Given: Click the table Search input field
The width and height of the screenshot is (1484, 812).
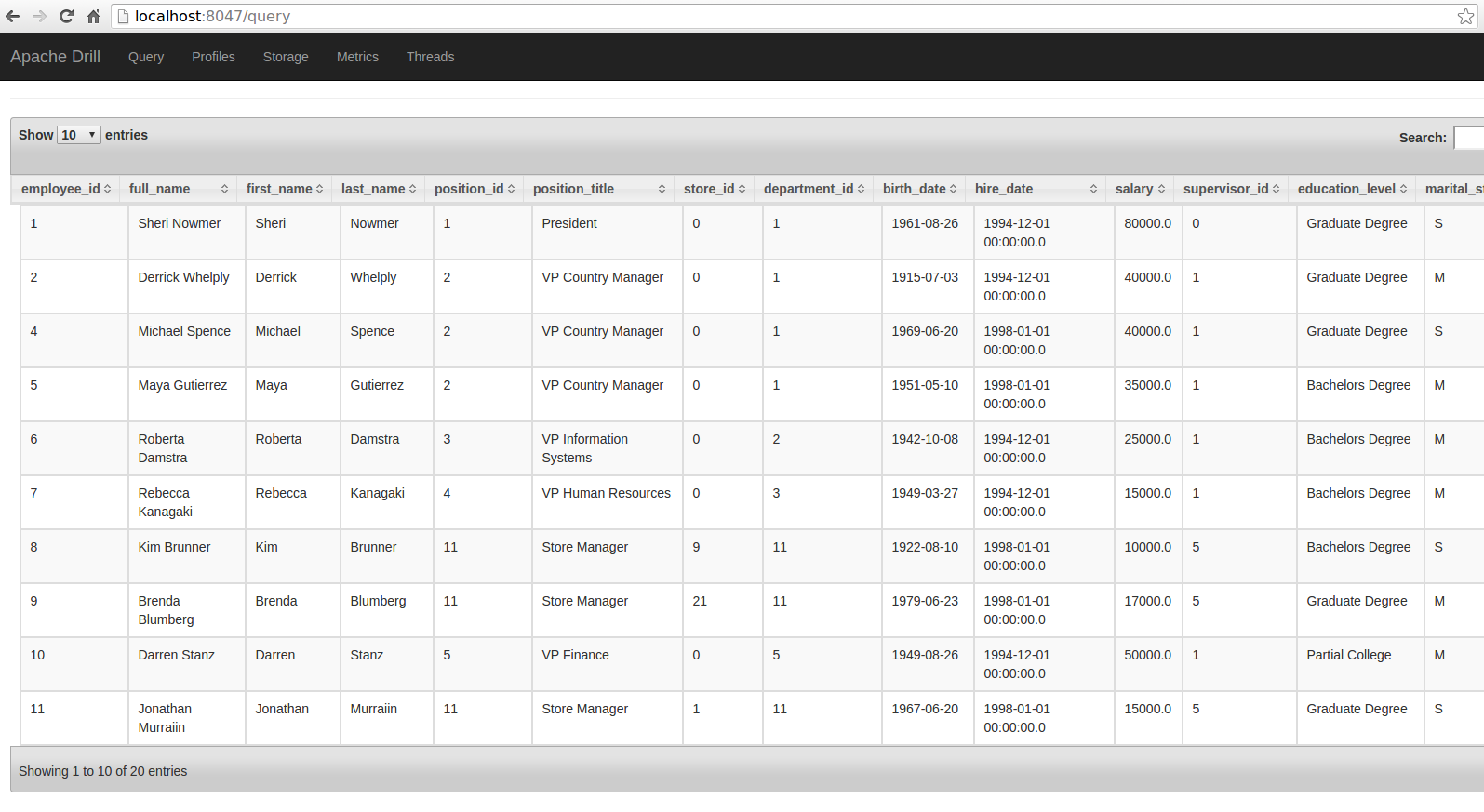Looking at the screenshot, I should tap(1469, 138).
